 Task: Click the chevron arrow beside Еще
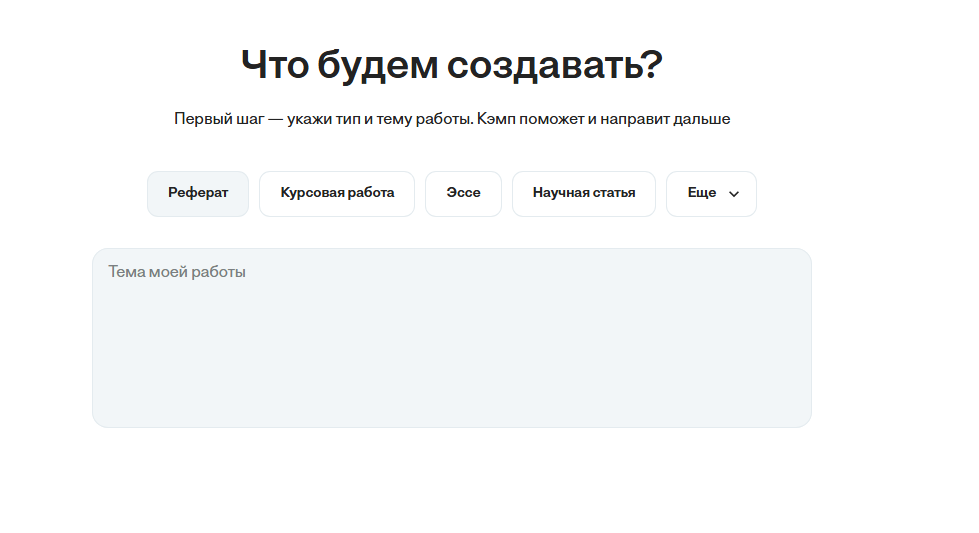(734, 194)
